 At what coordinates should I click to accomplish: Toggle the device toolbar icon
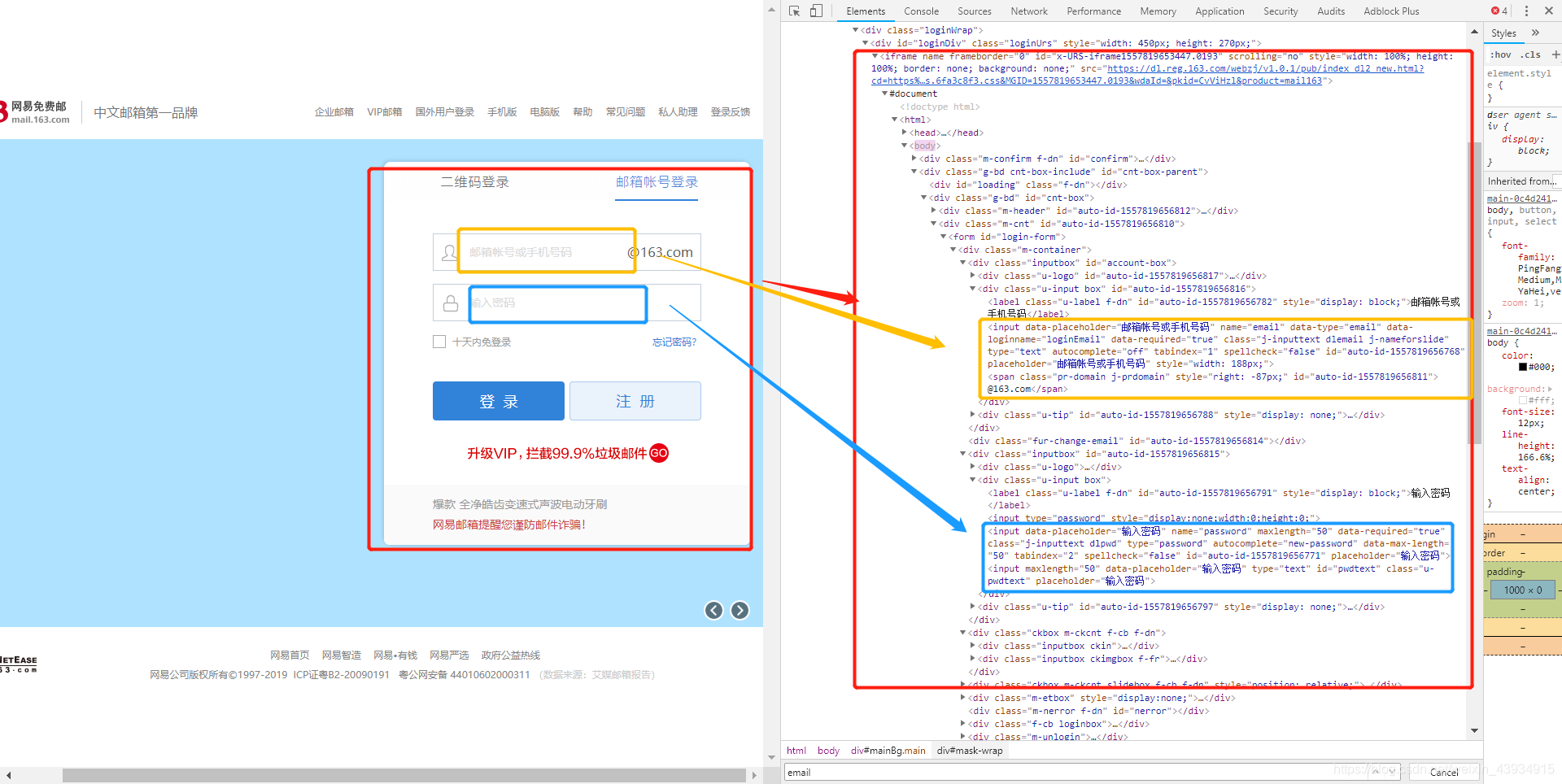[816, 11]
